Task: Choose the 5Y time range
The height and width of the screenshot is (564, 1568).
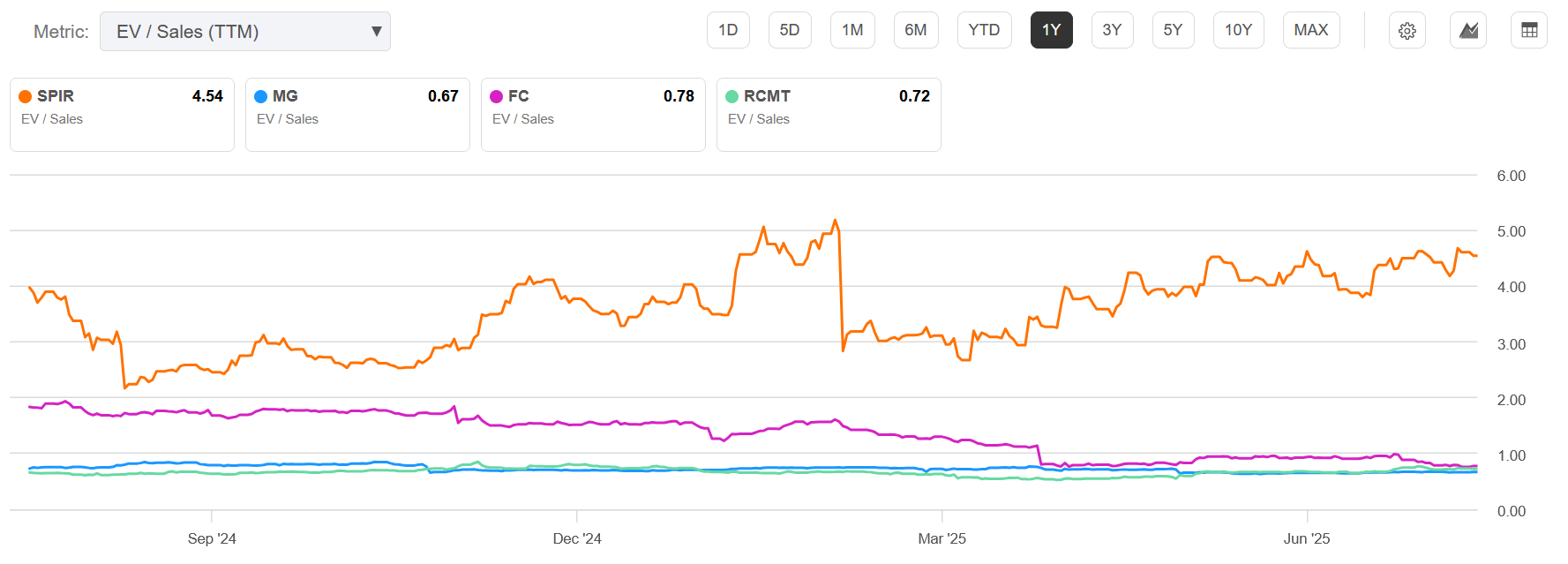Action: pos(1173,29)
